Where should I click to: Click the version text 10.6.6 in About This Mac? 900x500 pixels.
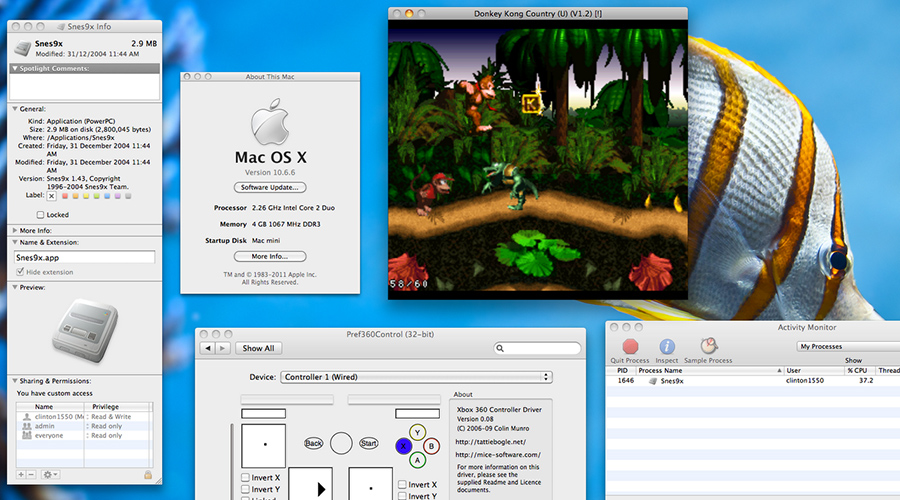tap(270, 172)
